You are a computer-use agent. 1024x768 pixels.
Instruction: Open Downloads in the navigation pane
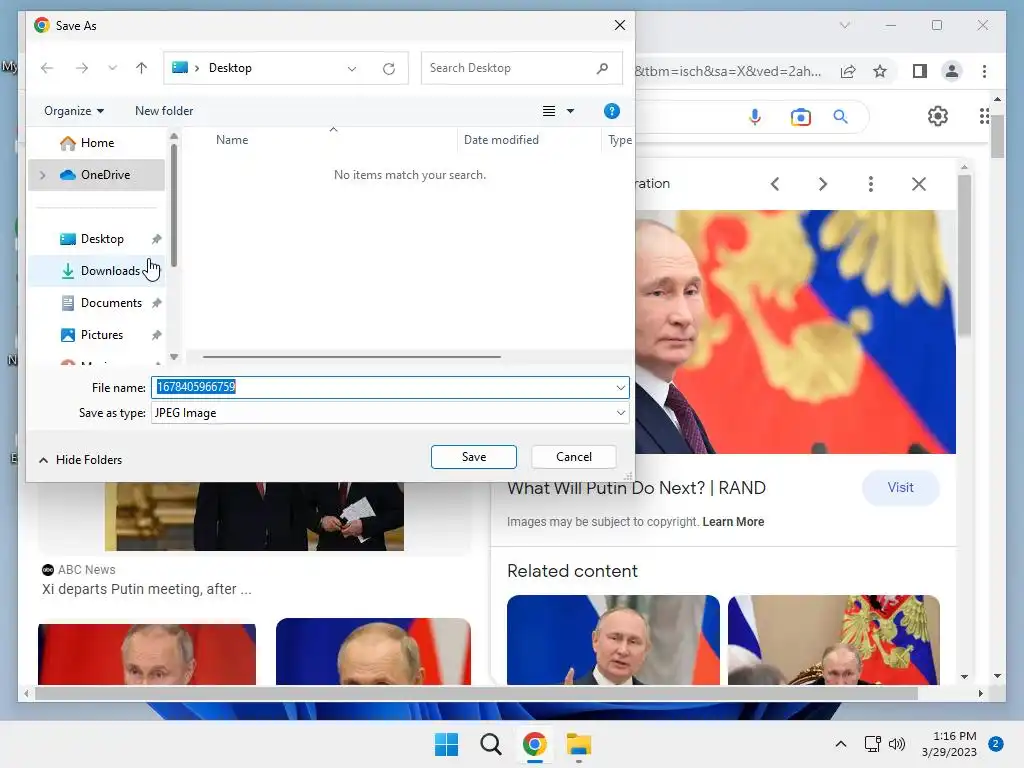click(97, 271)
